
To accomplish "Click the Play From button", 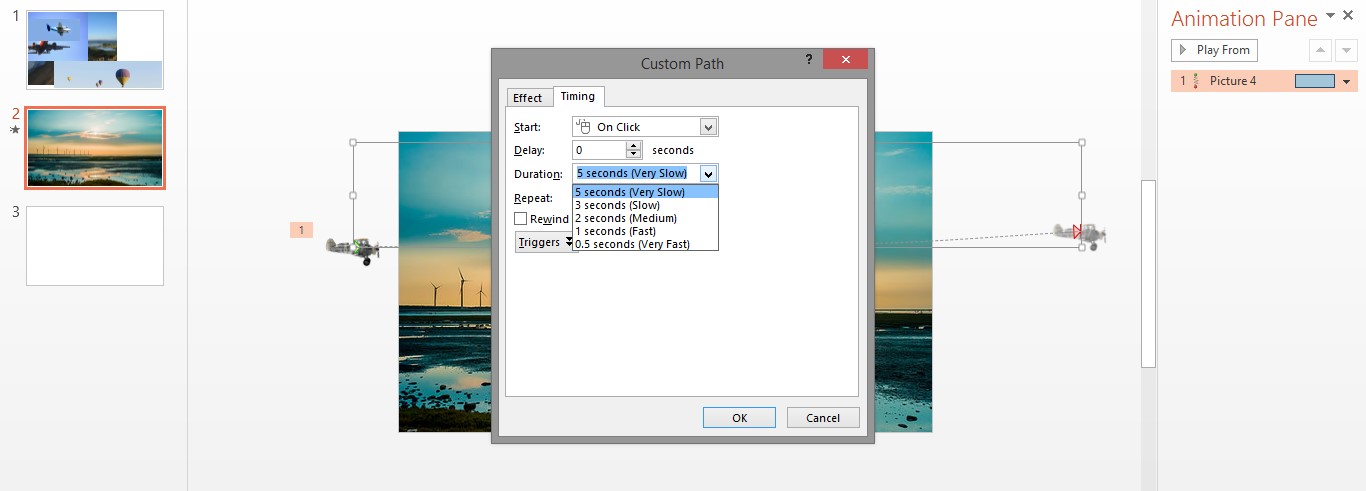I will (x=1214, y=50).
